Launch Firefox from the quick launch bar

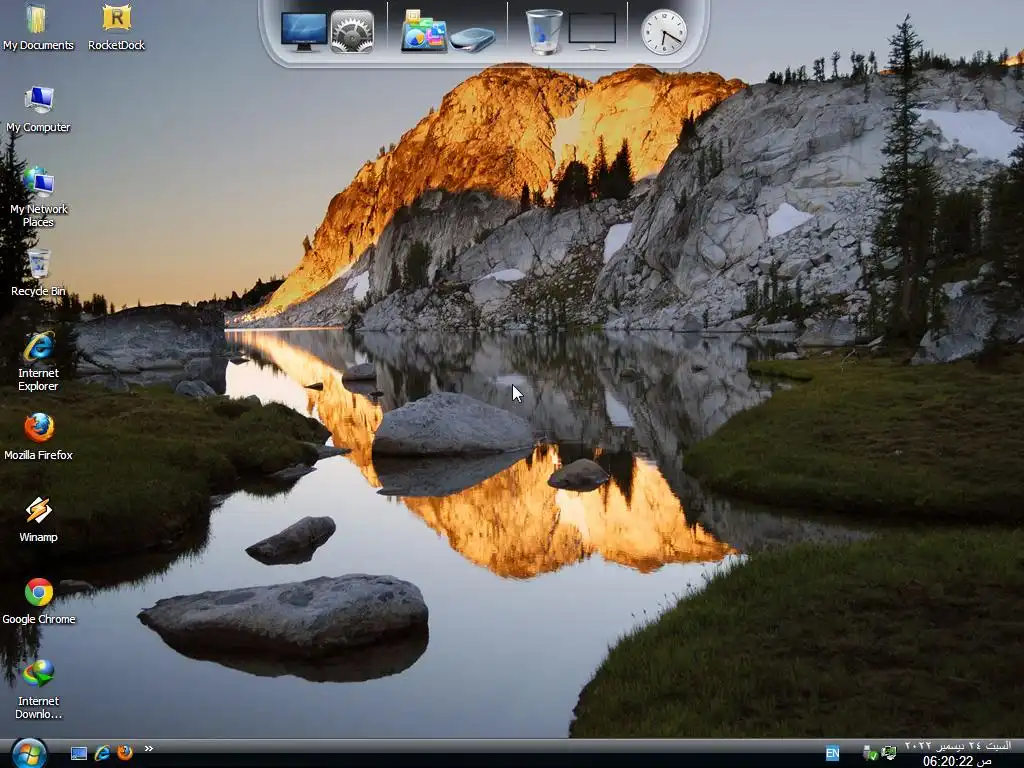125,753
